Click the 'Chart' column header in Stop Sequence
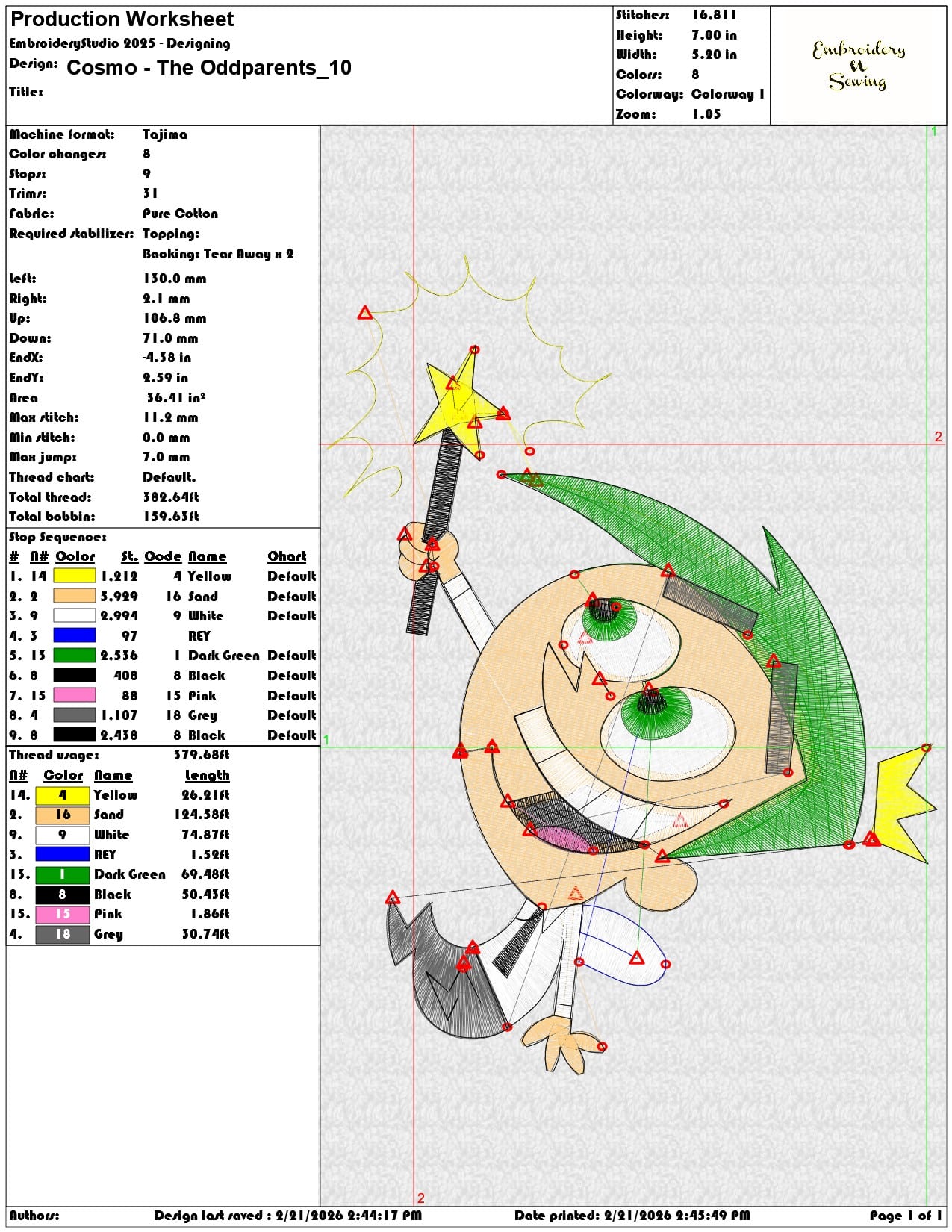 click(287, 556)
